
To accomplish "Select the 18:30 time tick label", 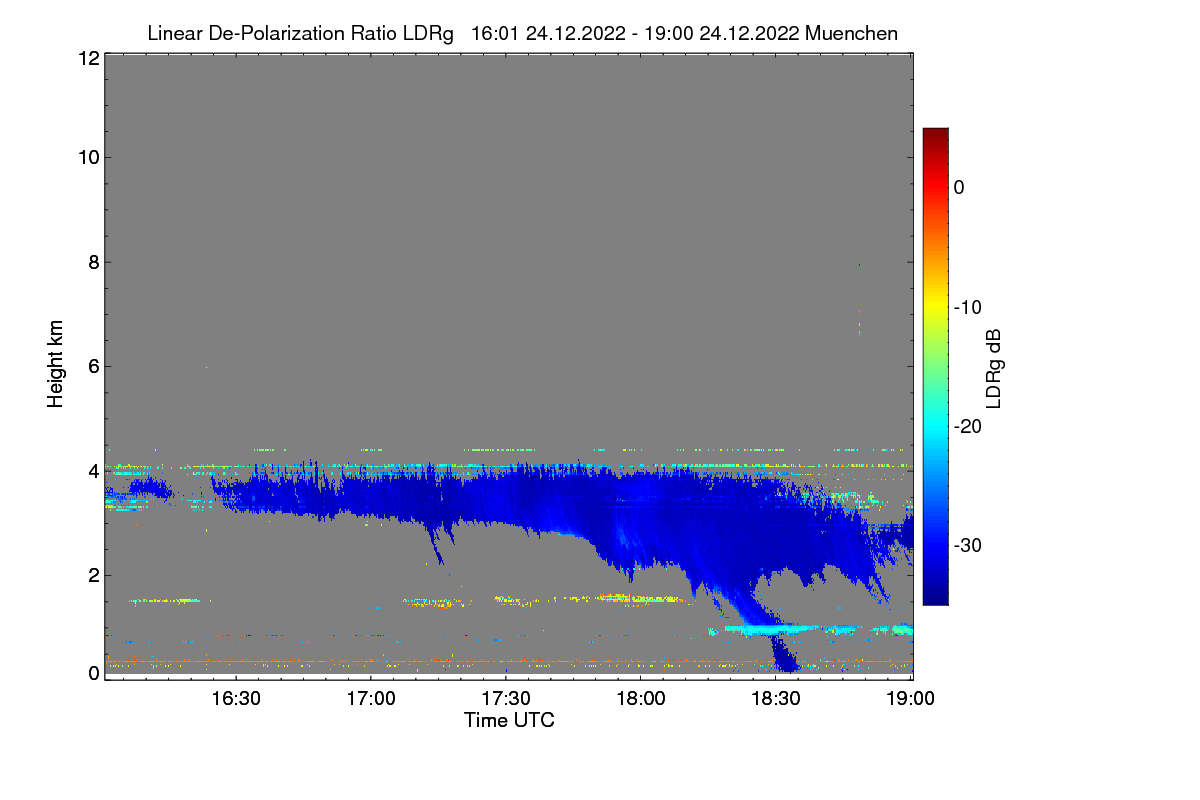I will point(776,697).
